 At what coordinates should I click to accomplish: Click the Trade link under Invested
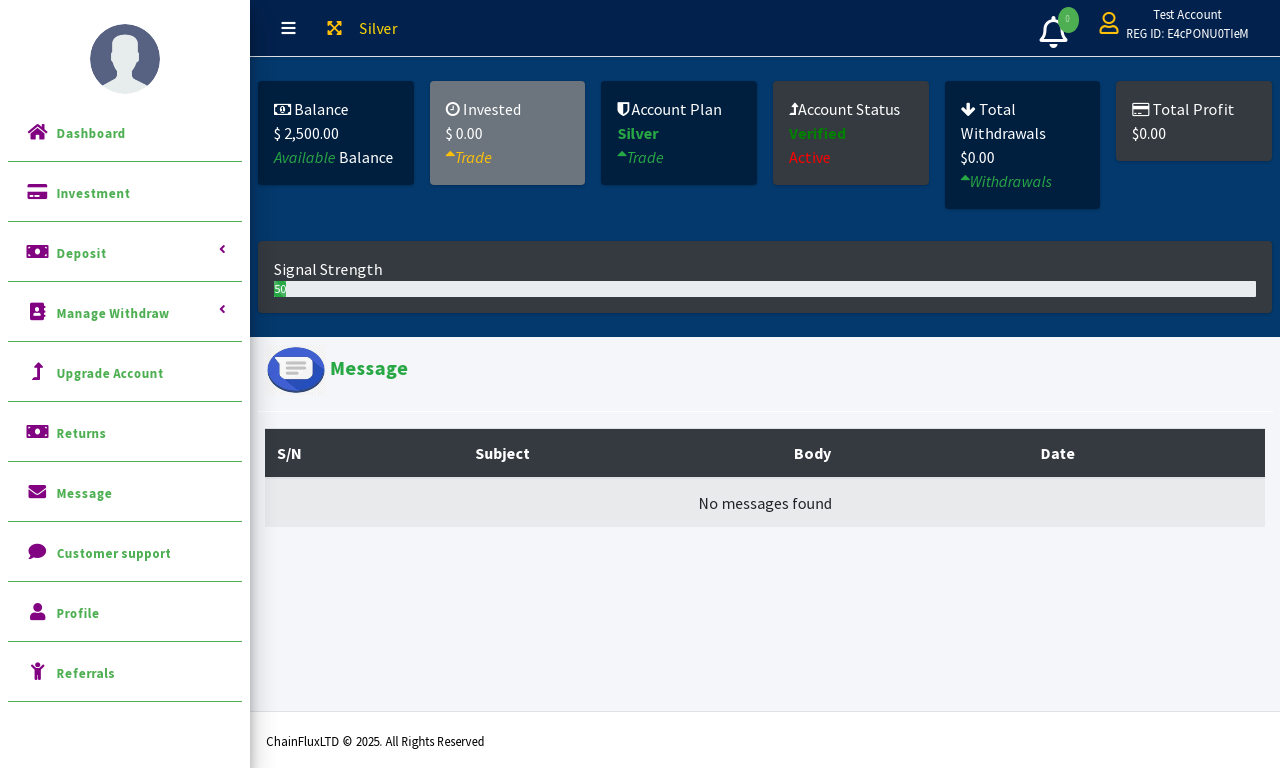(469, 157)
